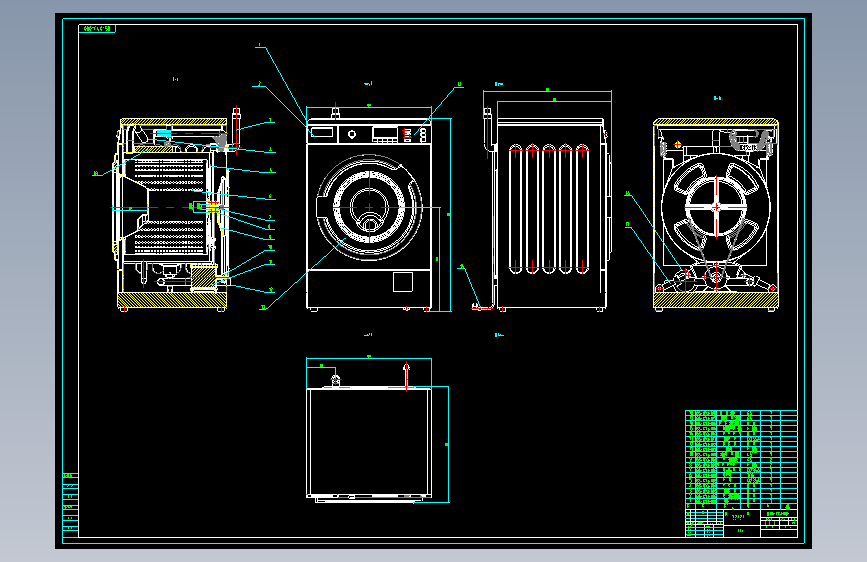Click the top view rectangle of the washer
Screen dimensions: 867x562
point(369,443)
